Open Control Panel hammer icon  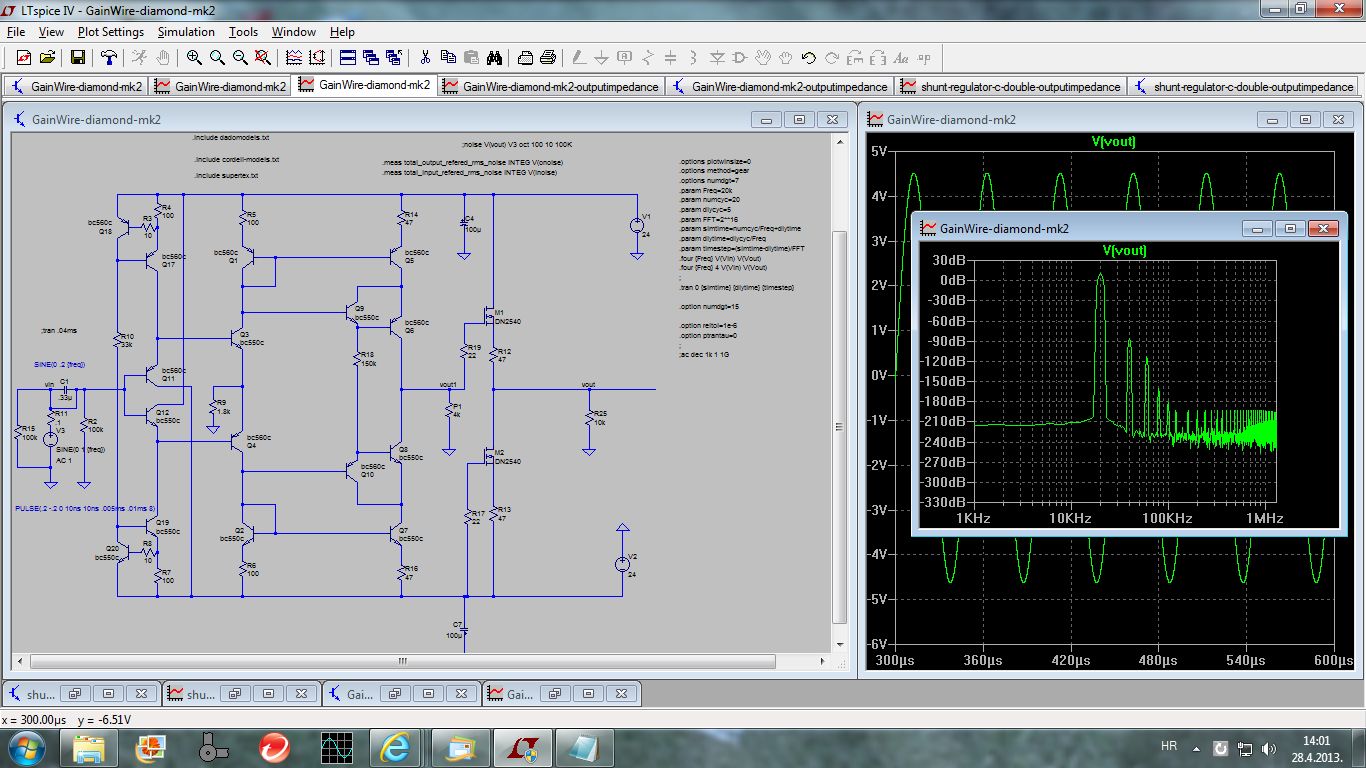[x=110, y=58]
